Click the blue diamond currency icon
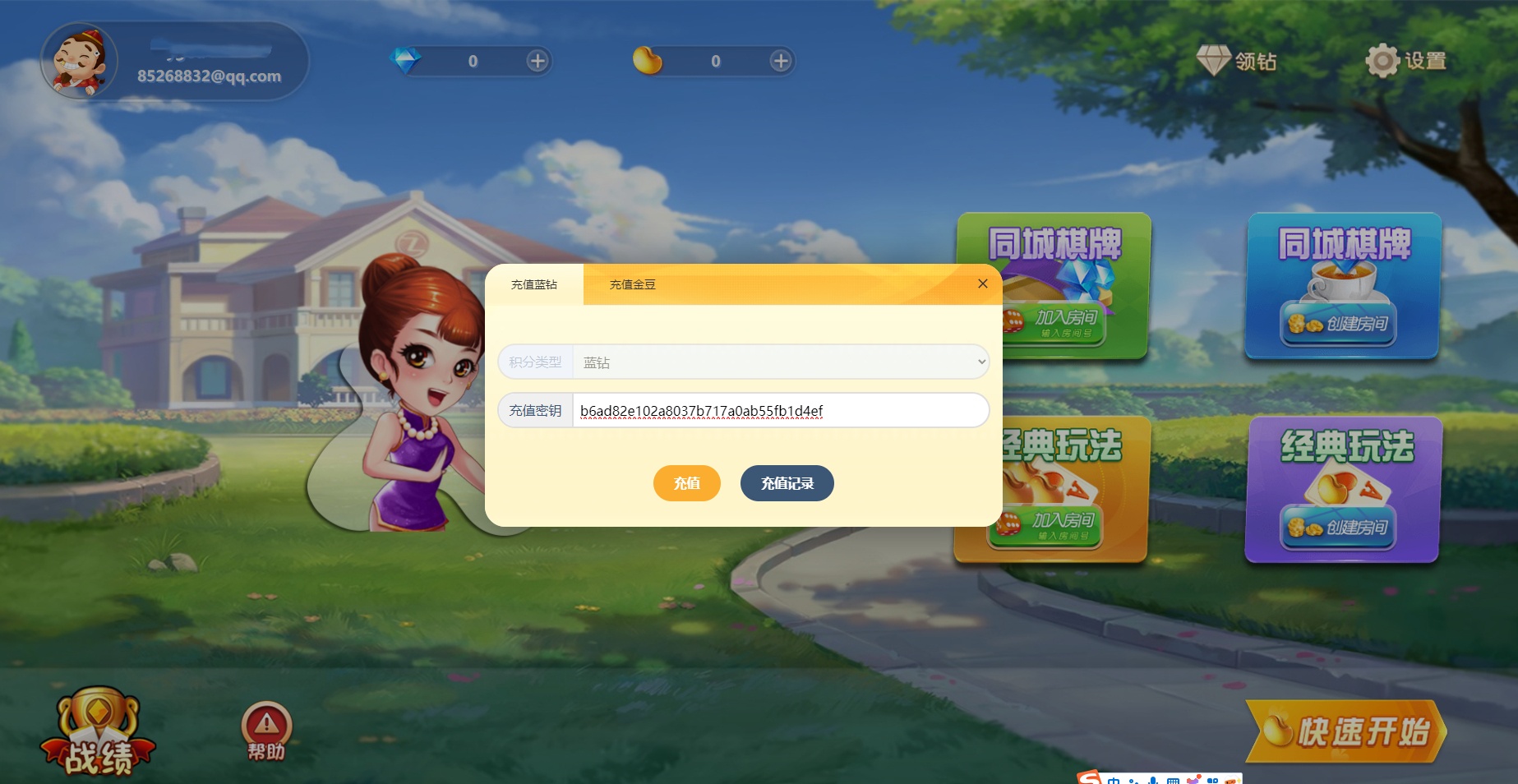 pos(404,61)
